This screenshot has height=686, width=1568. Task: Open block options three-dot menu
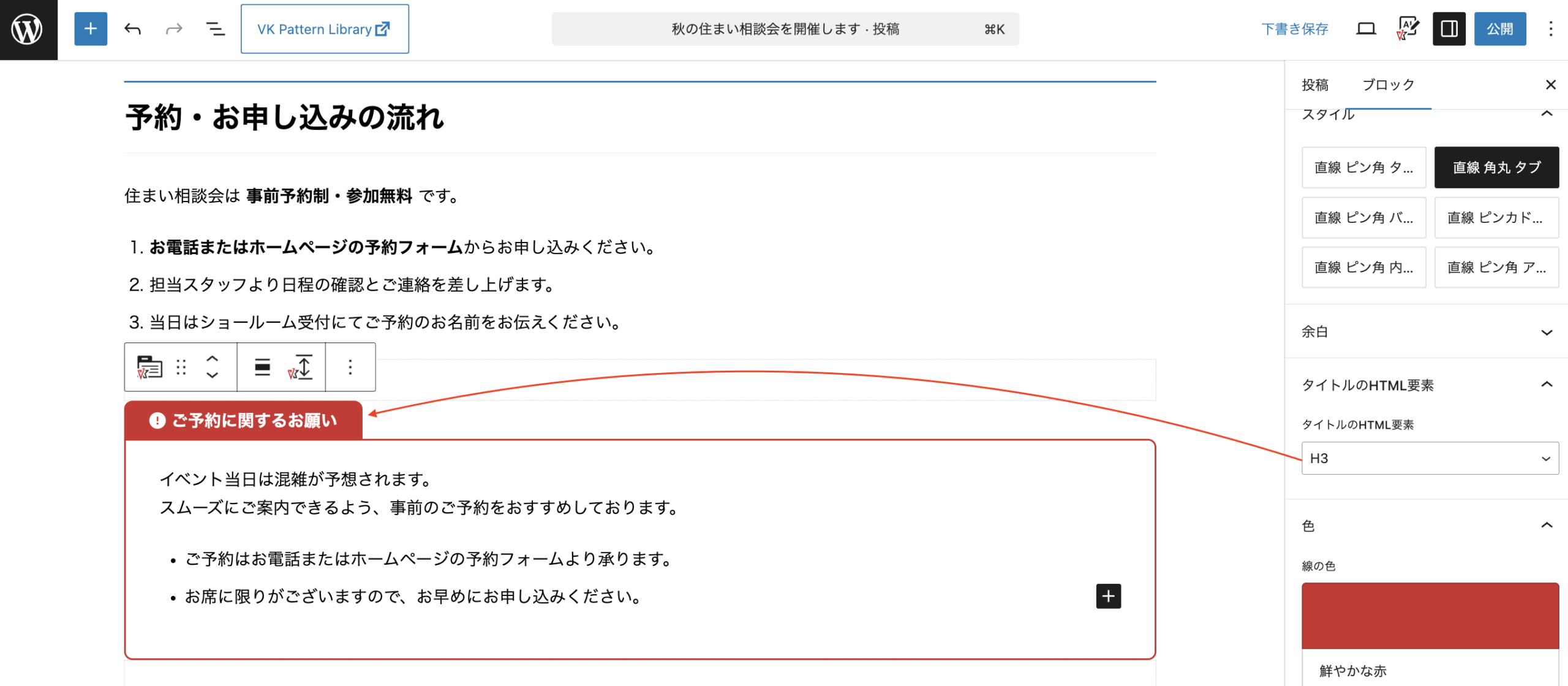[350, 367]
